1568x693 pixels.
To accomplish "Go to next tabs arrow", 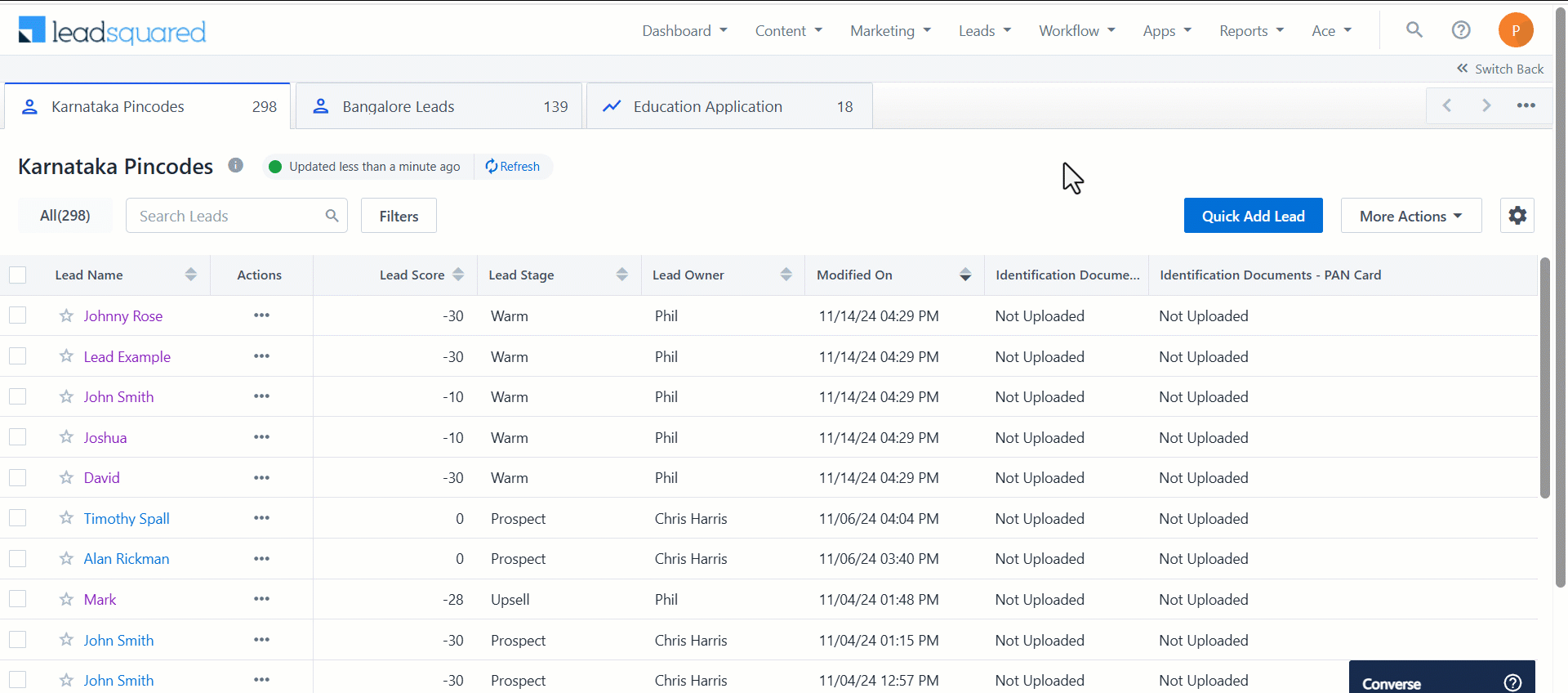I will pyautogui.click(x=1486, y=105).
